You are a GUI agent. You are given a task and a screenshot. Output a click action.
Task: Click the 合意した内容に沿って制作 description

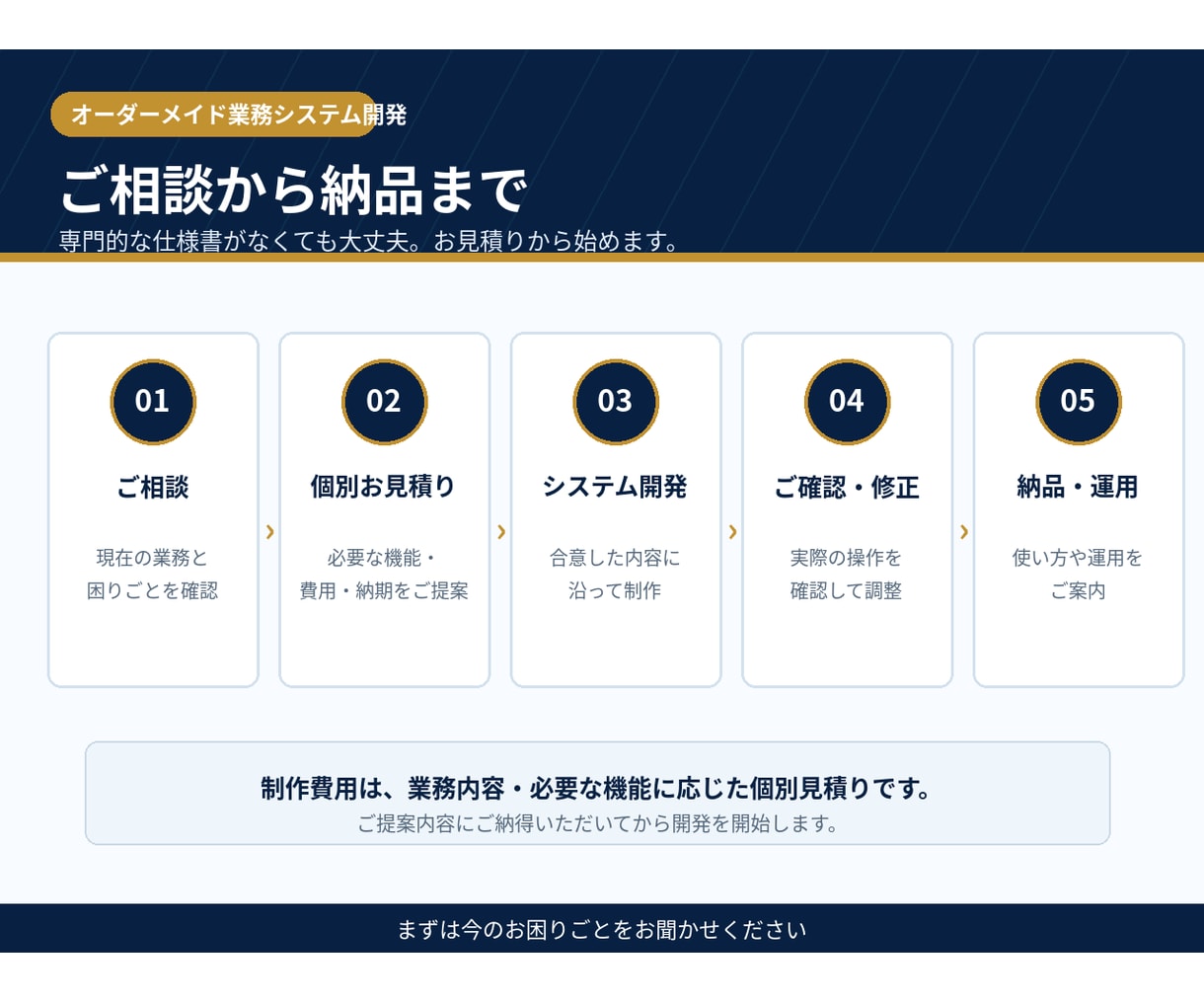(x=616, y=575)
